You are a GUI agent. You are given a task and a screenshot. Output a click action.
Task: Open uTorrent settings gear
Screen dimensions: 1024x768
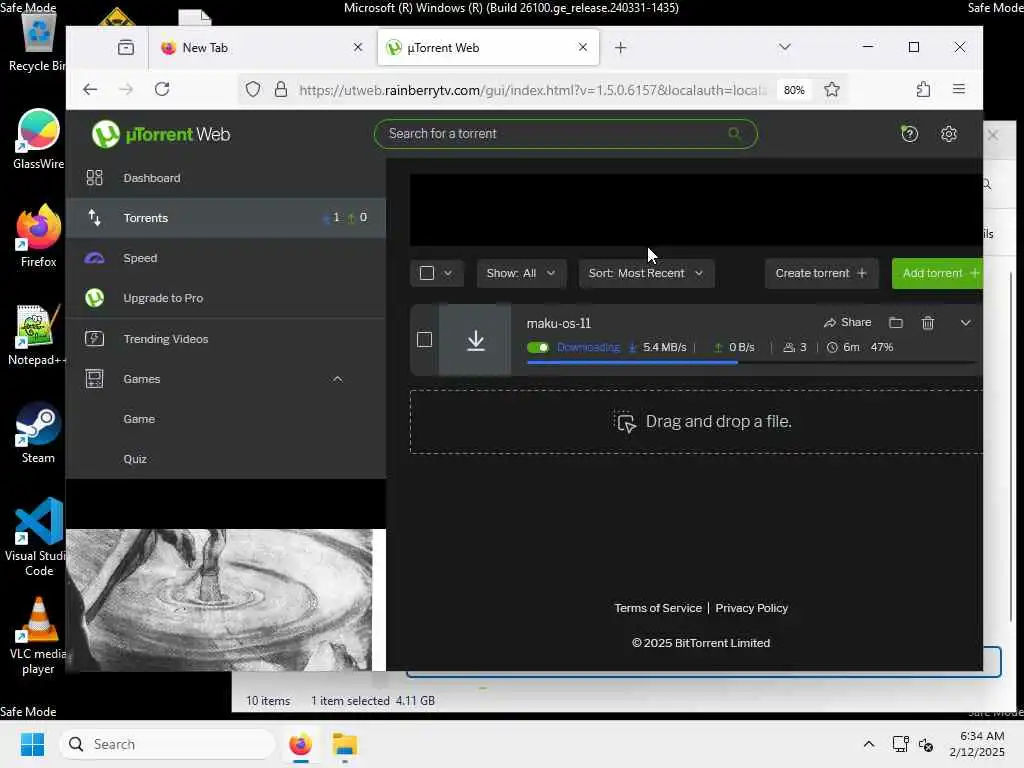tap(949, 134)
